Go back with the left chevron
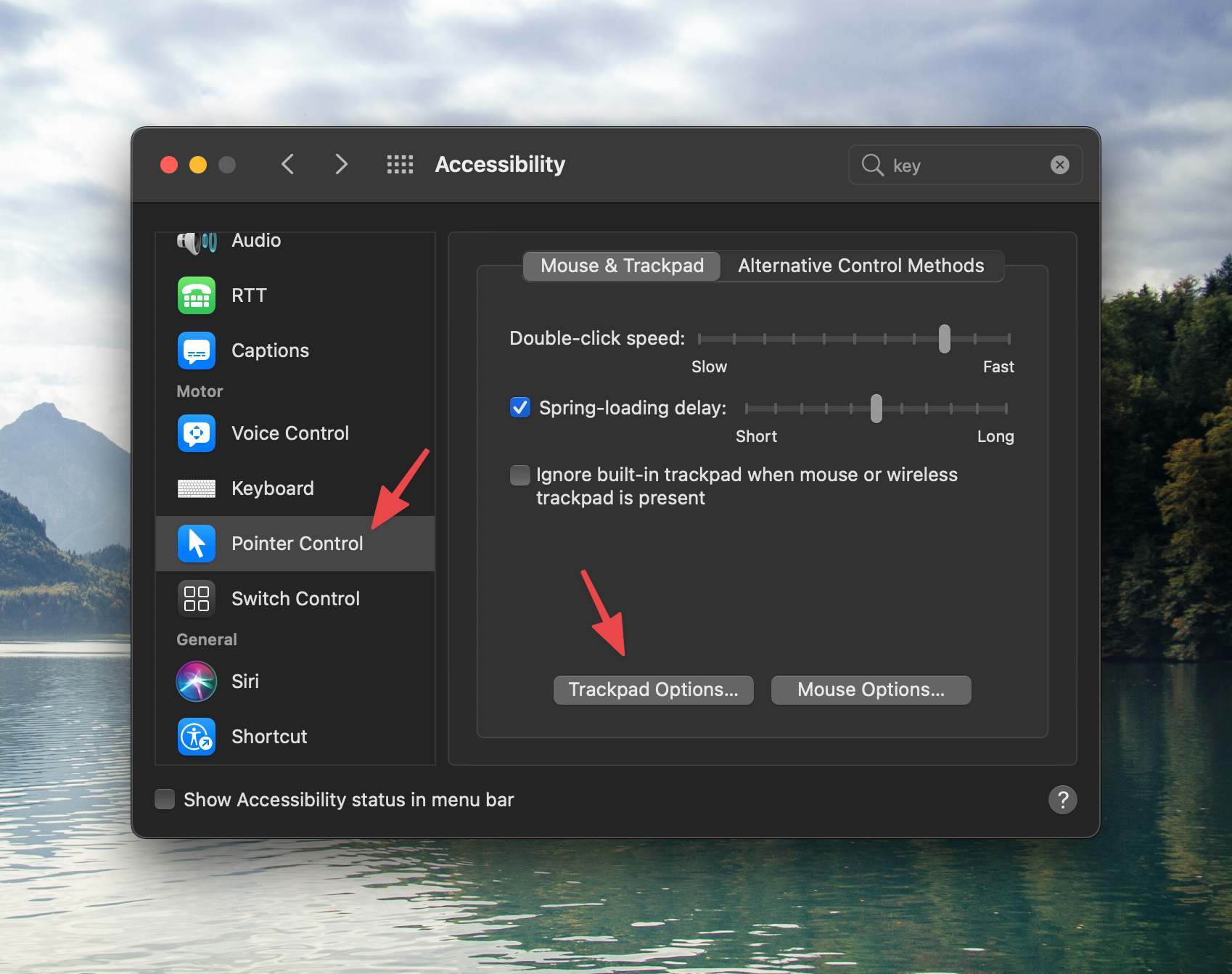Viewport: 1232px width, 974px height. 288,165
